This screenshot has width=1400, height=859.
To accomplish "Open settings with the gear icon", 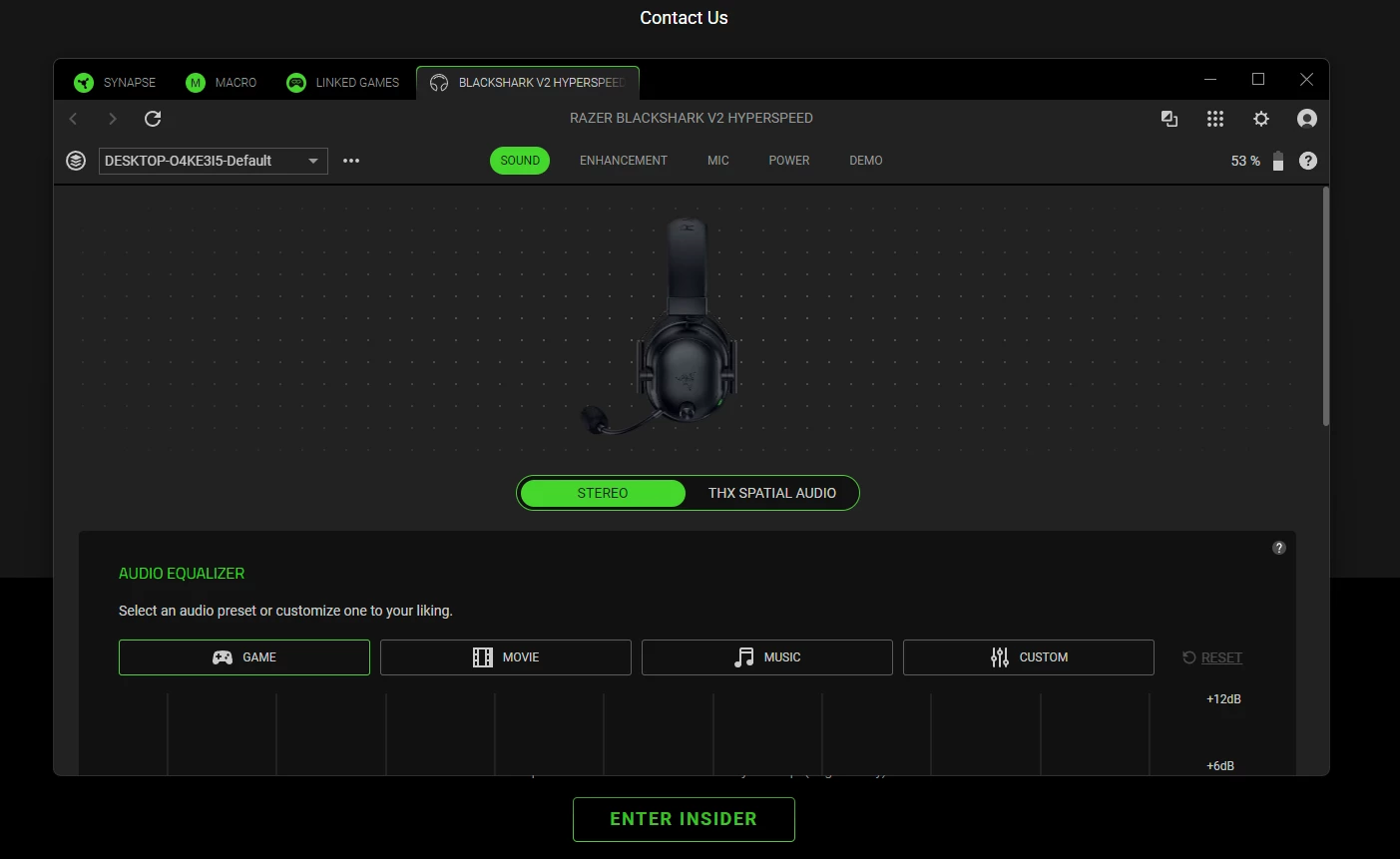I will 1261,119.
